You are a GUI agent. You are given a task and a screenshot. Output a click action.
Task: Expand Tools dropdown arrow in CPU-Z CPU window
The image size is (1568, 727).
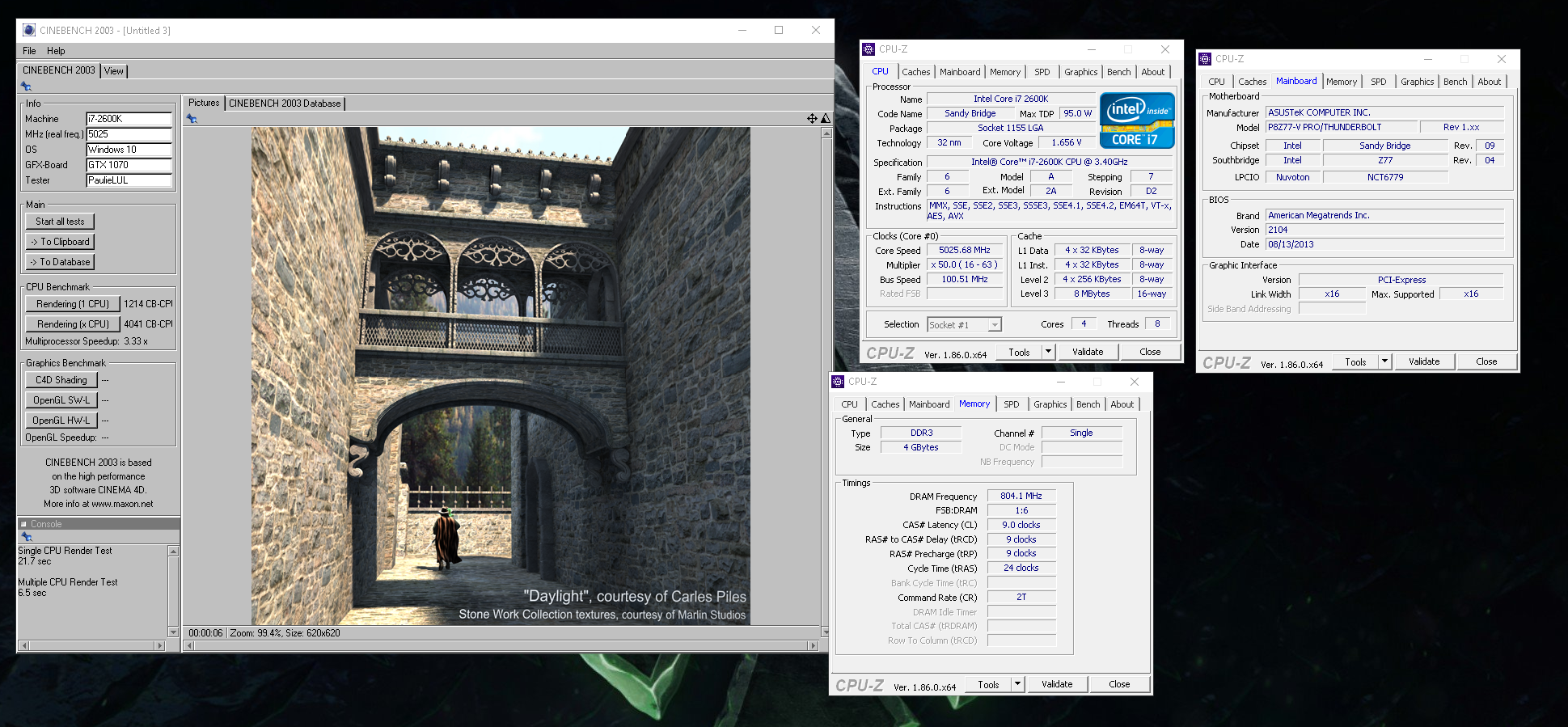(x=1048, y=352)
